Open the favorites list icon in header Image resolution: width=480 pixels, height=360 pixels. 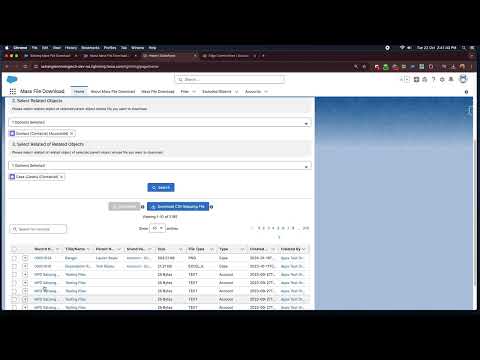click(x=407, y=79)
